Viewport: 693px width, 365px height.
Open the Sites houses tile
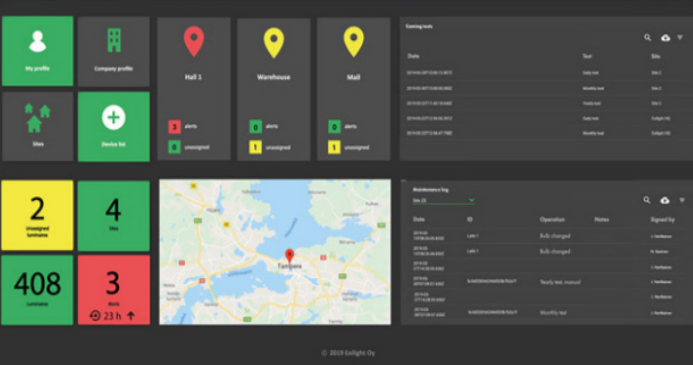coord(38,126)
